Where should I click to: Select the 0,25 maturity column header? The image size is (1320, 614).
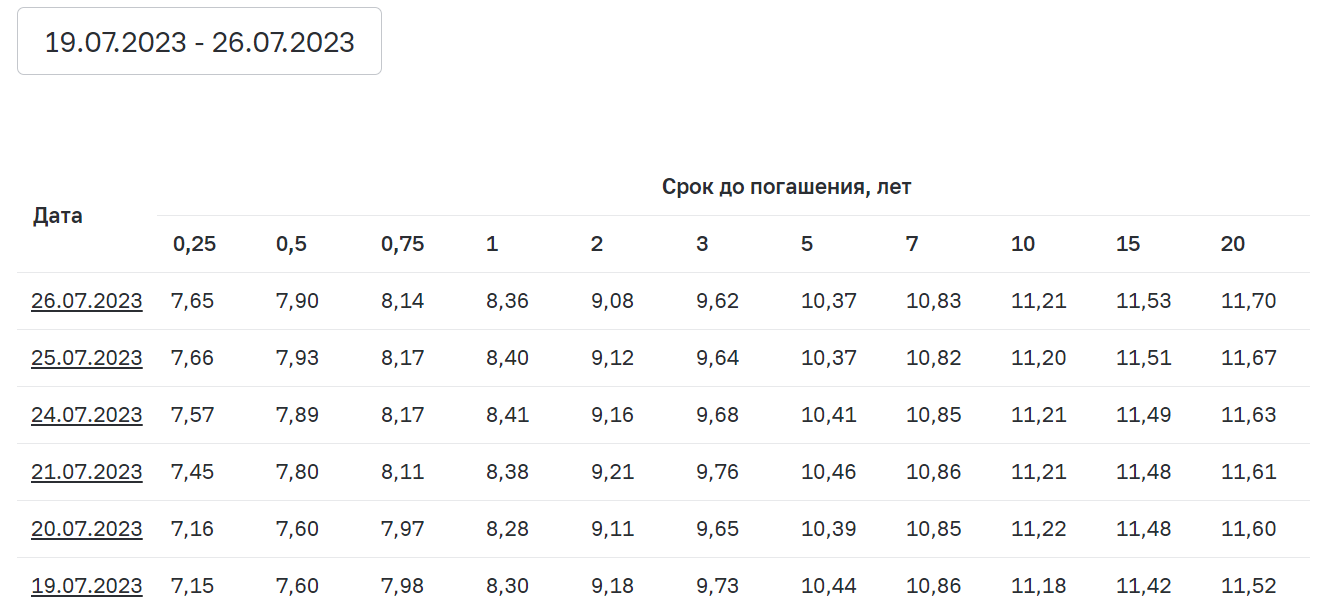pos(194,244)
